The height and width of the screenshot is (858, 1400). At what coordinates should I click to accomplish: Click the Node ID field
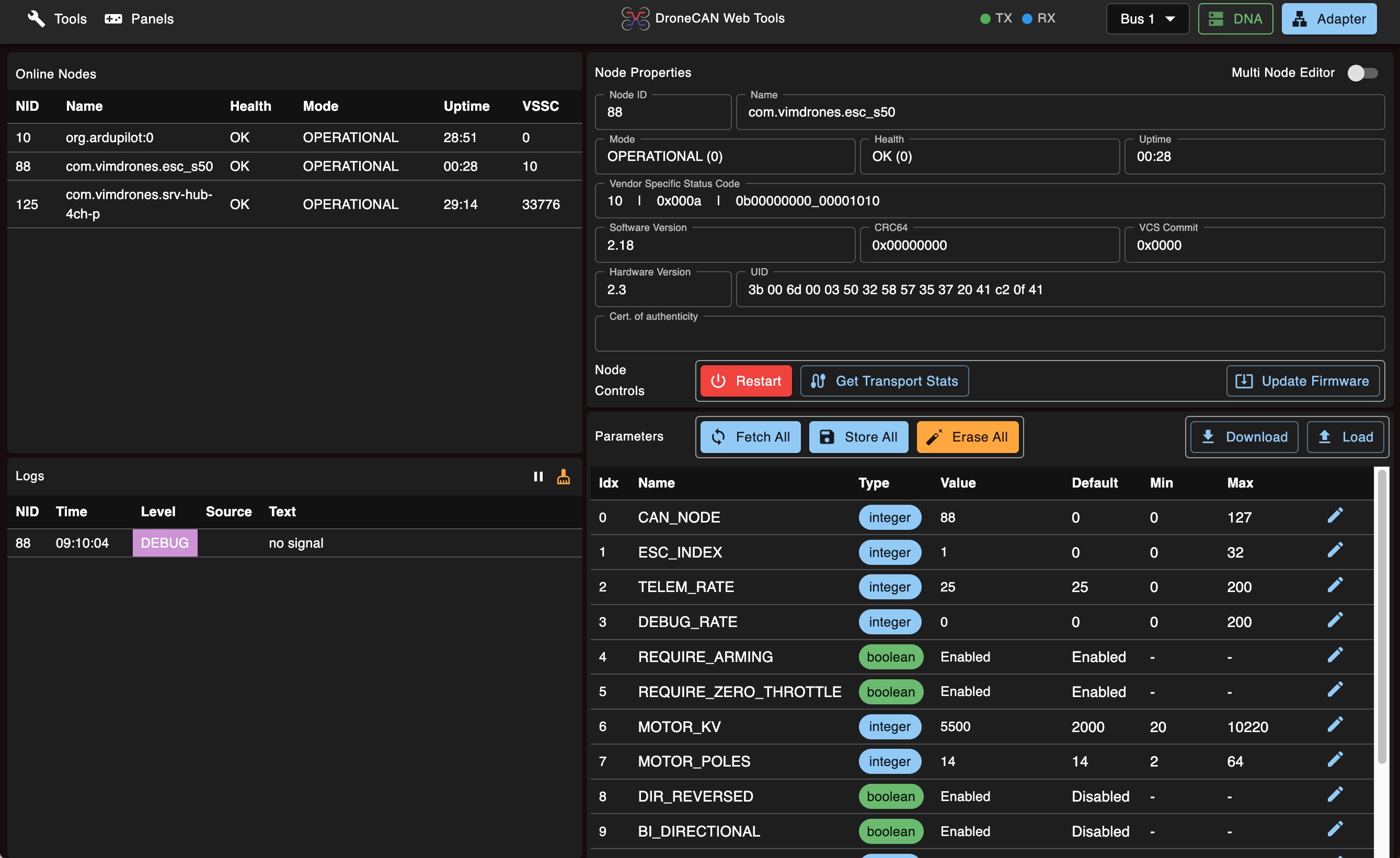click(x=662, y=112)
